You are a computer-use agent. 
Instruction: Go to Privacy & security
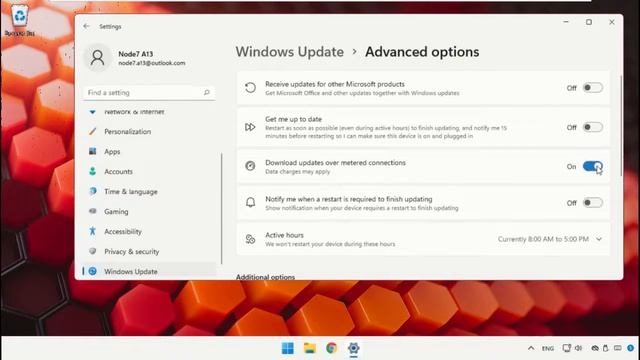tap(149, 251)
